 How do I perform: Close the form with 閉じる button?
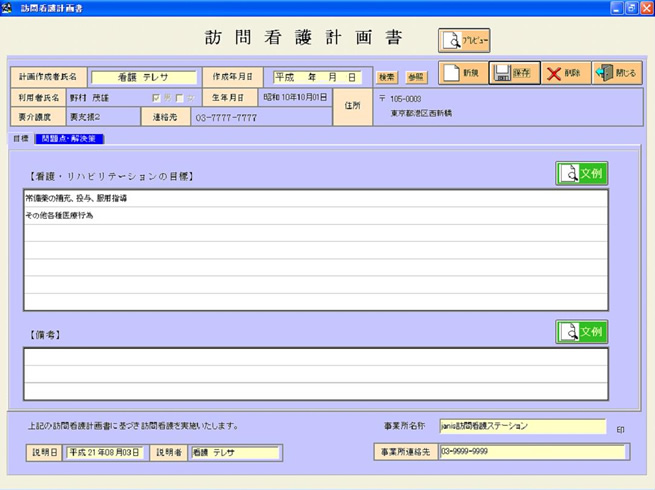[617, 74]
